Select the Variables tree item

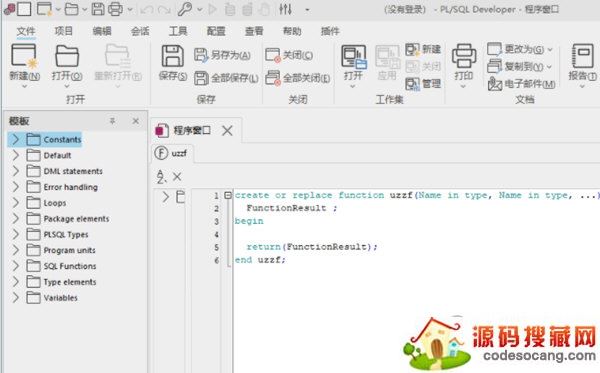coord(60,298)
